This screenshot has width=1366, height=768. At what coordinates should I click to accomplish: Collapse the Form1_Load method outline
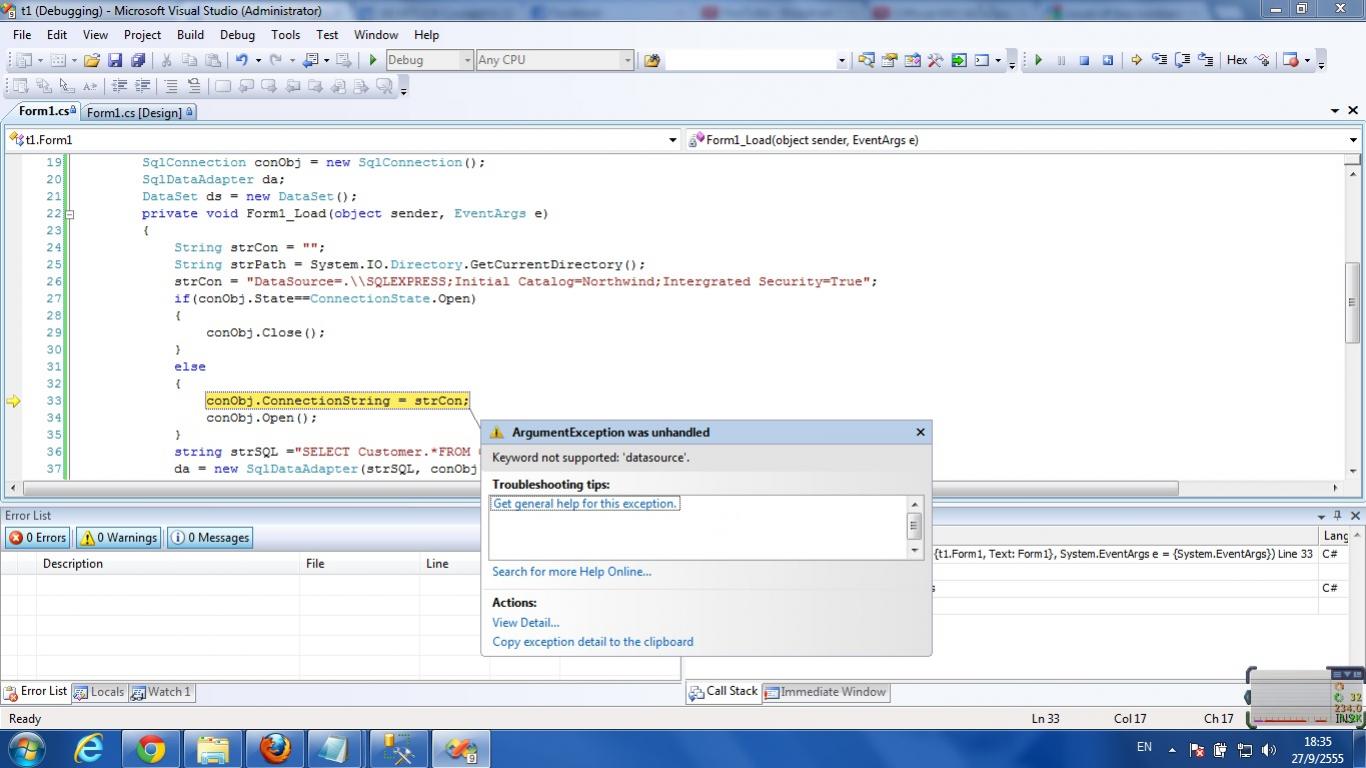[70, 214]
